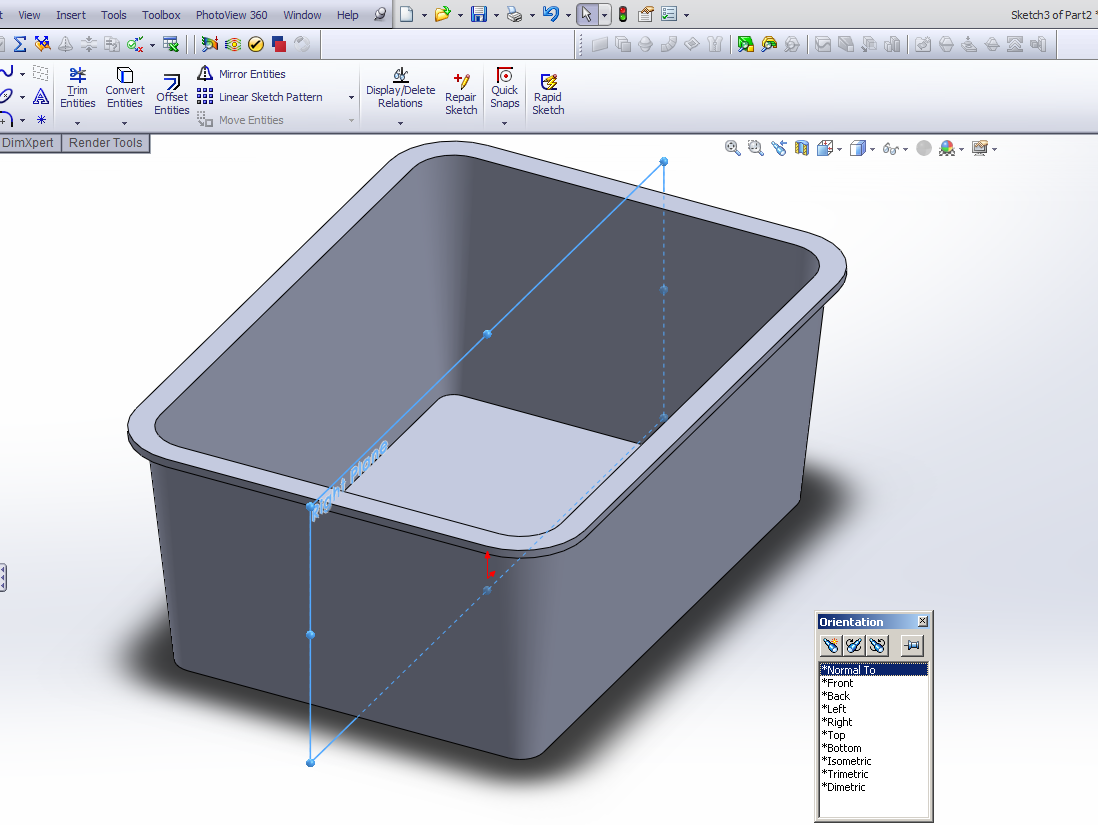Screen dimensions: 1098x825
Task: Click Zoom to Fit magnifier icon
Action: click(x=732, y=148)
